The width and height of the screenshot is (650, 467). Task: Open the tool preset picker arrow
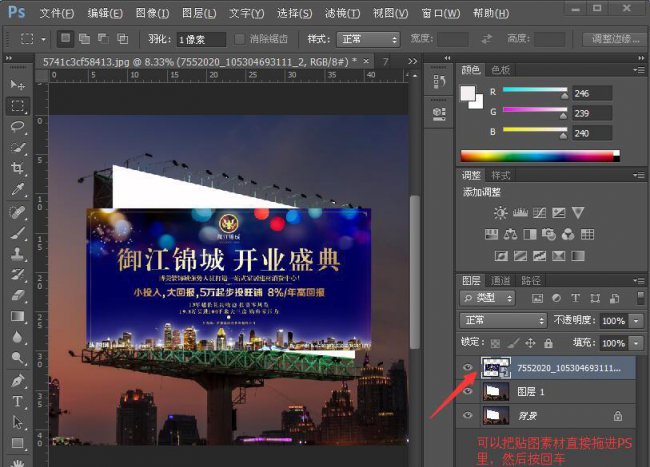coord(44,40)
